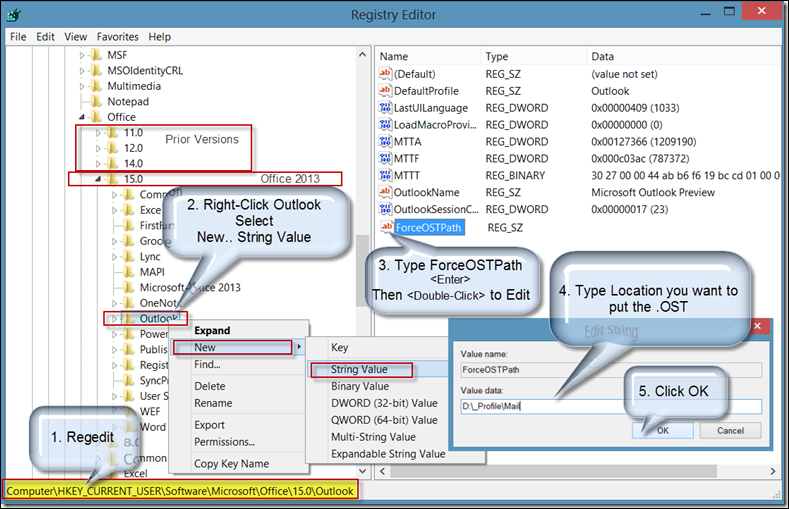789x509 pixels.
Task: Click the 11.0 folder icon
Action: tap(113, 133)
